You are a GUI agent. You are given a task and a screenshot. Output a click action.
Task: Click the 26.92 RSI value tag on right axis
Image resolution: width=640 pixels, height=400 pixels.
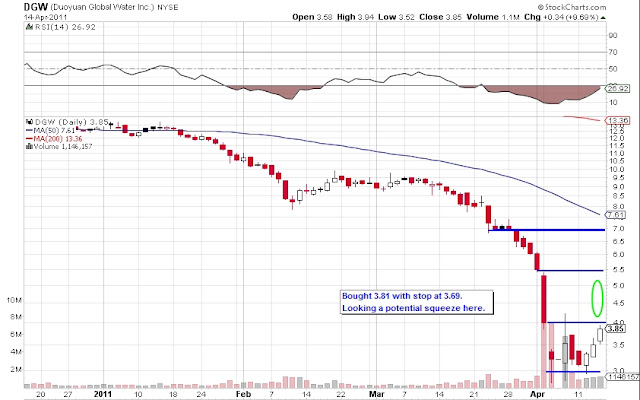click(x=618, y=88)
